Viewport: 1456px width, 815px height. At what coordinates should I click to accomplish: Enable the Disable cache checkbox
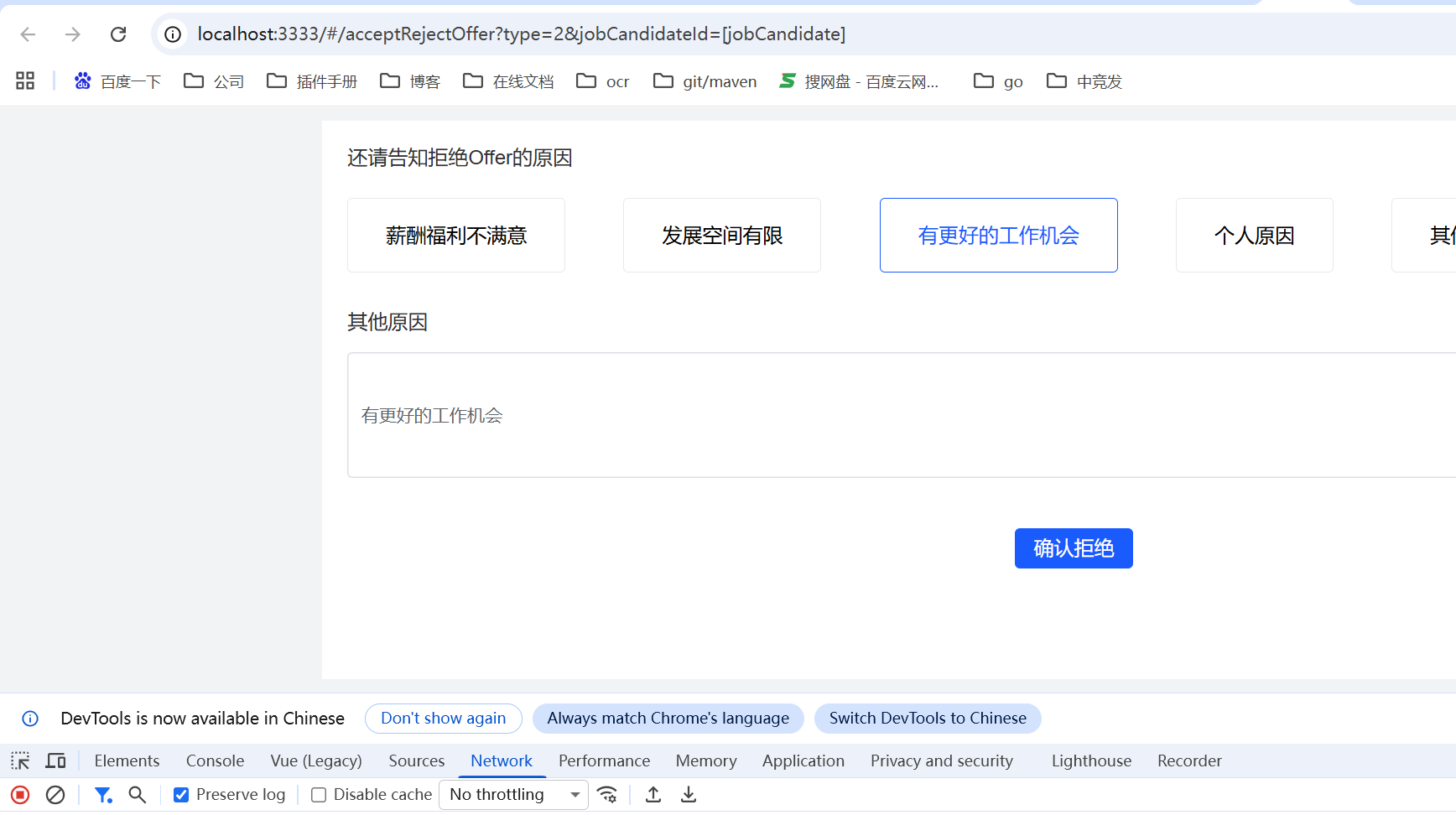pyautogui.click(x=319, y=795)
